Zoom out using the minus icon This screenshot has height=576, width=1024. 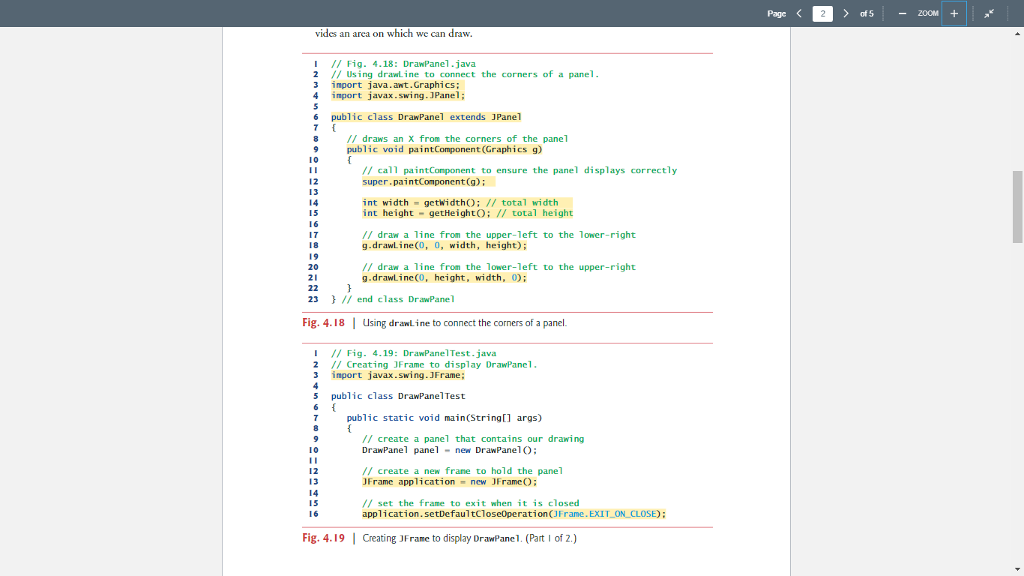tap(900, 13)
